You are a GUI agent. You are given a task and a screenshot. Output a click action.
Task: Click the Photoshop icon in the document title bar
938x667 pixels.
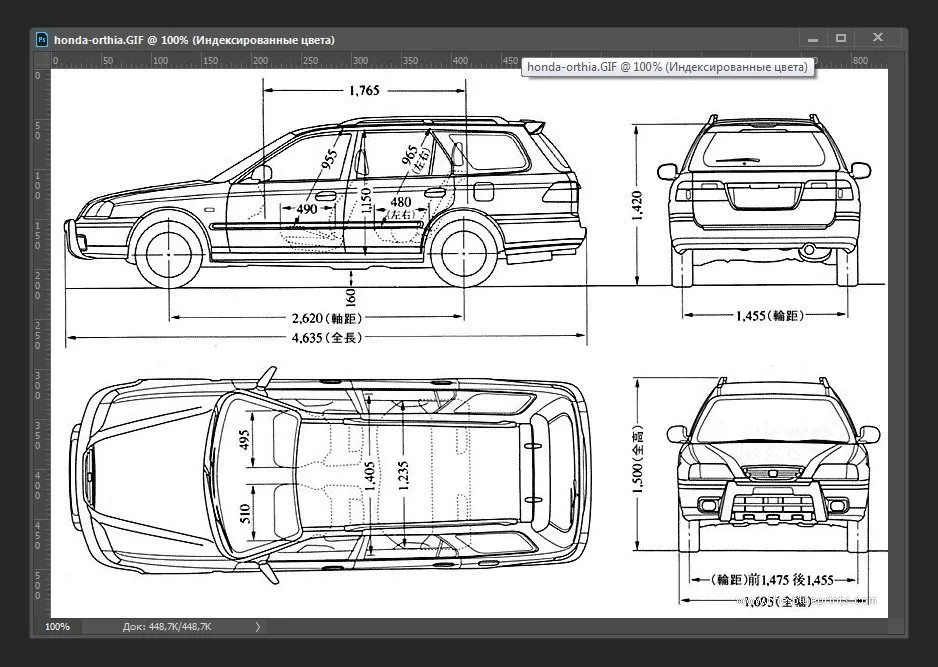42,39
